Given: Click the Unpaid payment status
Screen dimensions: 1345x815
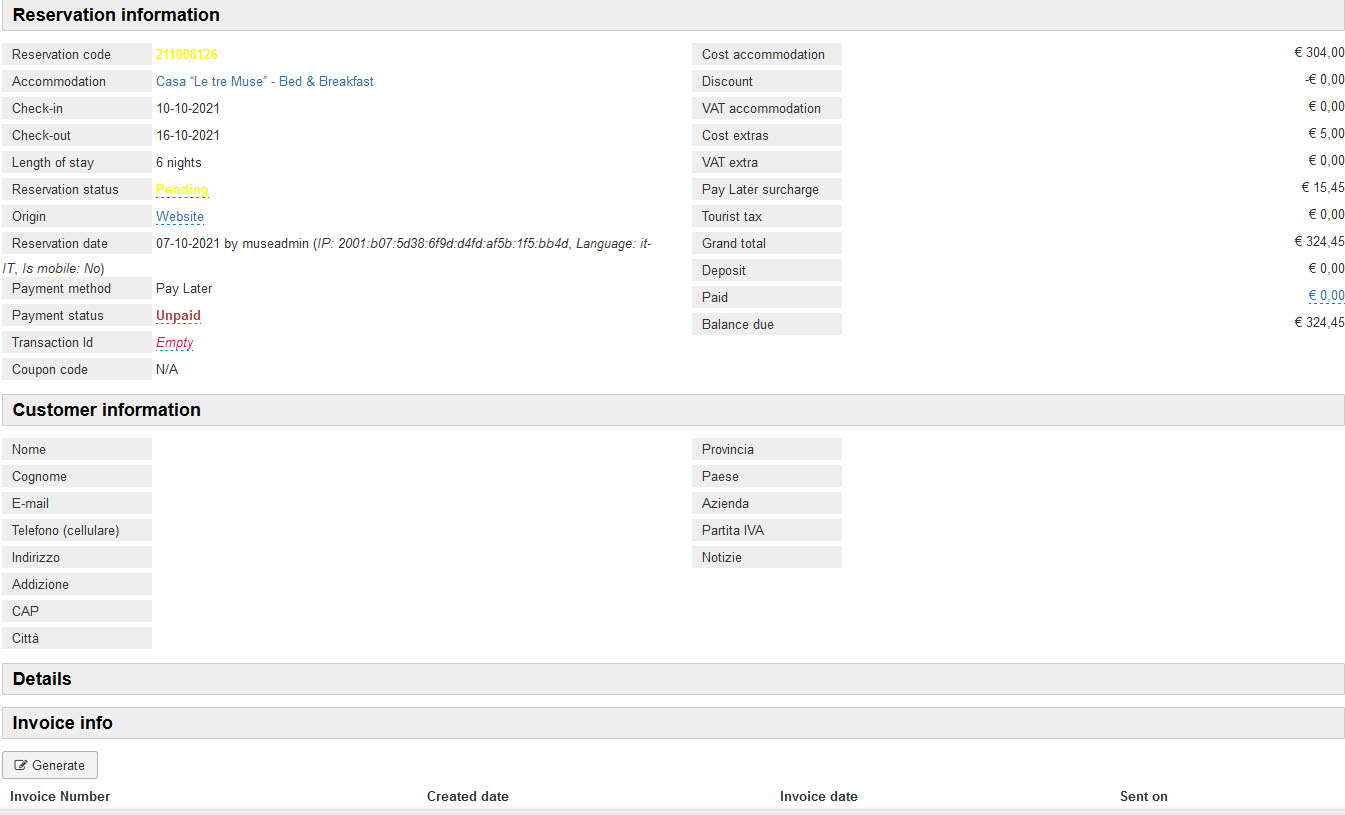Looking at the screenshot, I should tap(178, 315).
